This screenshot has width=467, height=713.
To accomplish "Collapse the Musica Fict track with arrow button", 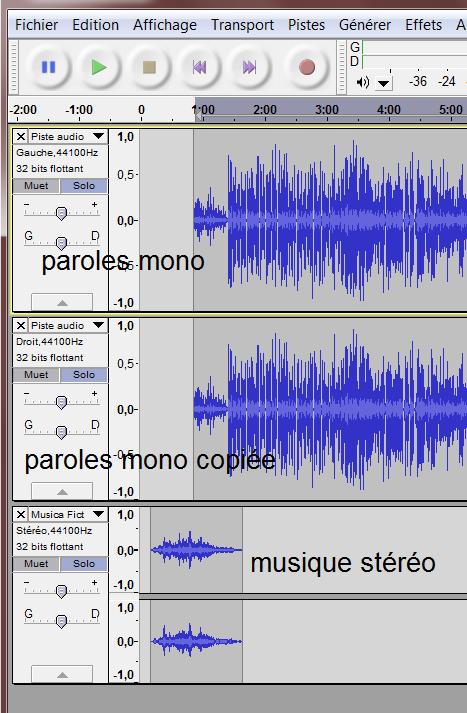I will [x=62, y=674].
